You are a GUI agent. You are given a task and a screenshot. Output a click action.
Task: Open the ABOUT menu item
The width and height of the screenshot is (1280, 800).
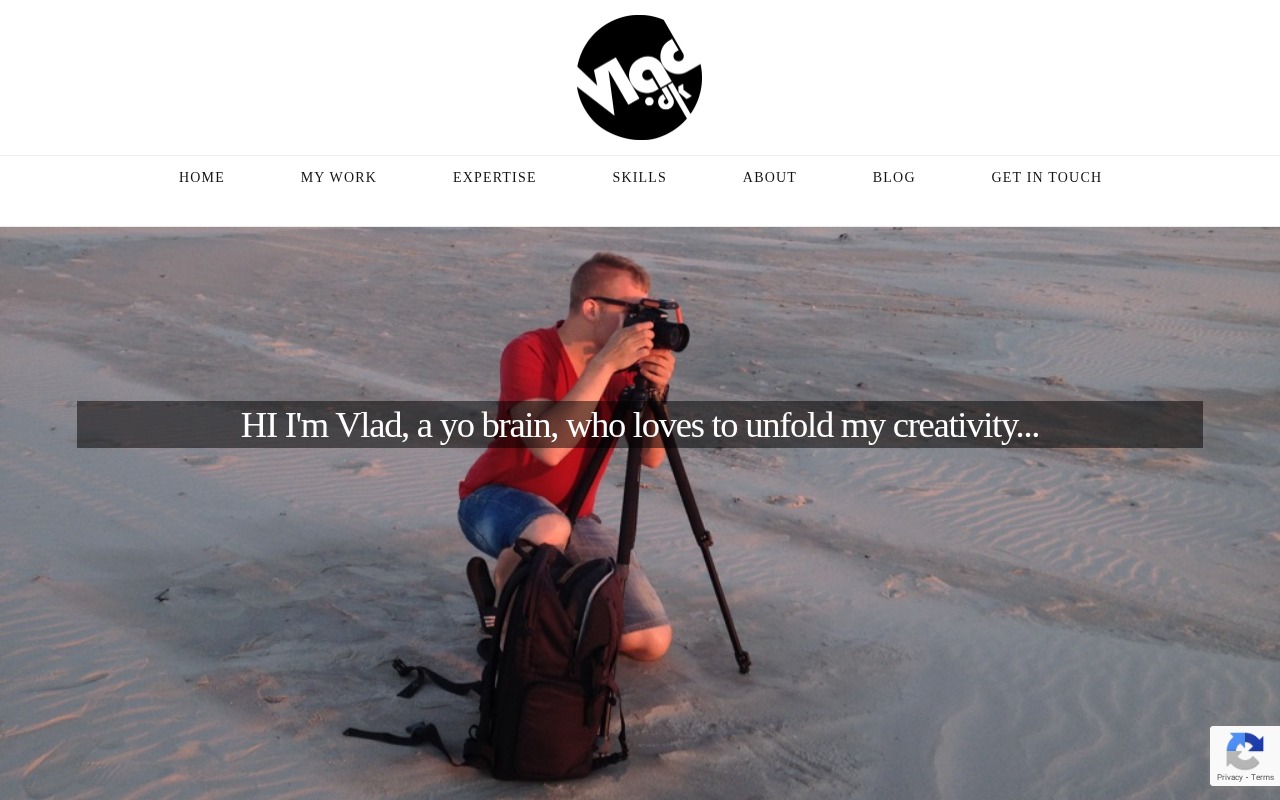click(770, 178)
